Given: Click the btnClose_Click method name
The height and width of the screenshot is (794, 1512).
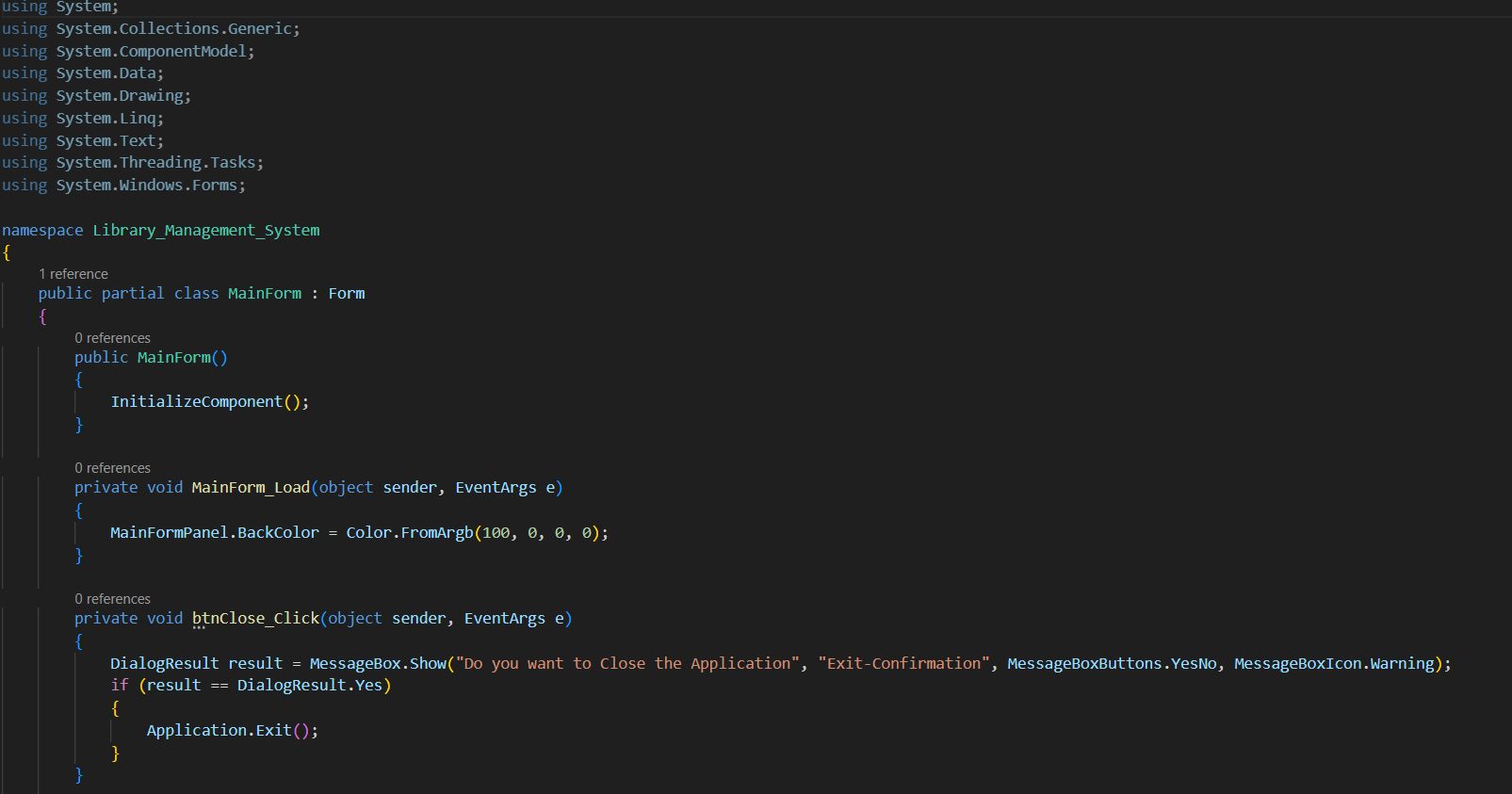Looking at the screenshot, I should (x=255, y=619).
